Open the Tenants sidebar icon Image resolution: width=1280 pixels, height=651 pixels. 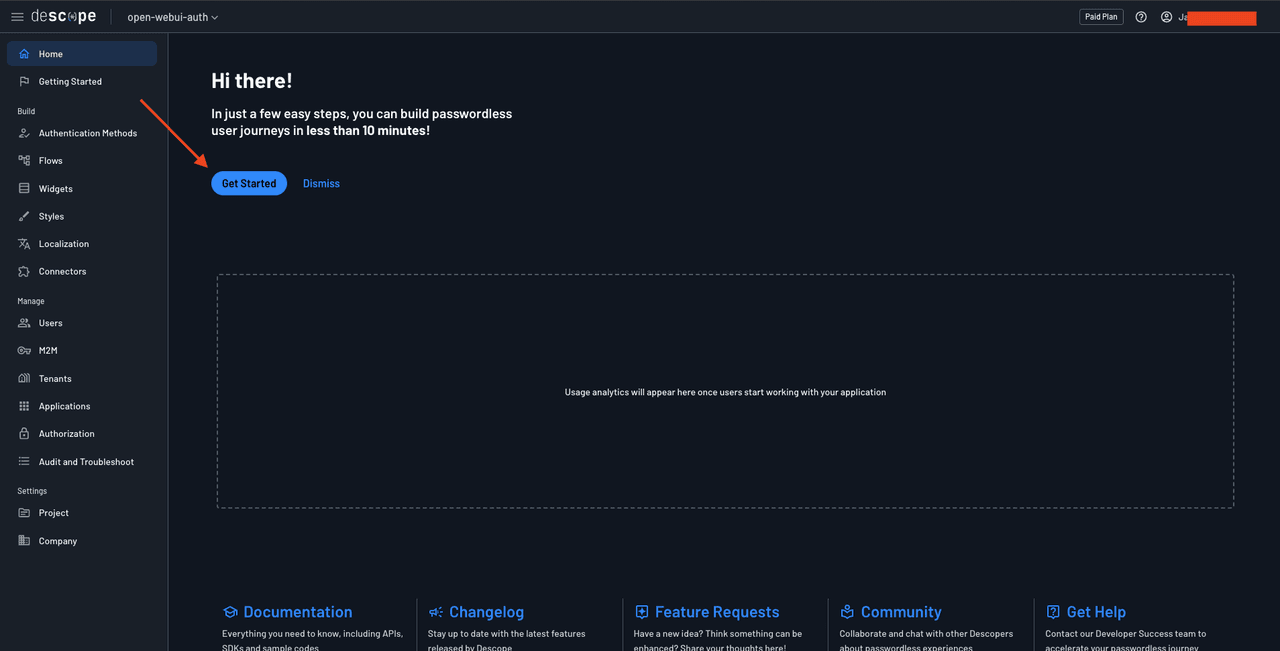[x=23, y=378]
